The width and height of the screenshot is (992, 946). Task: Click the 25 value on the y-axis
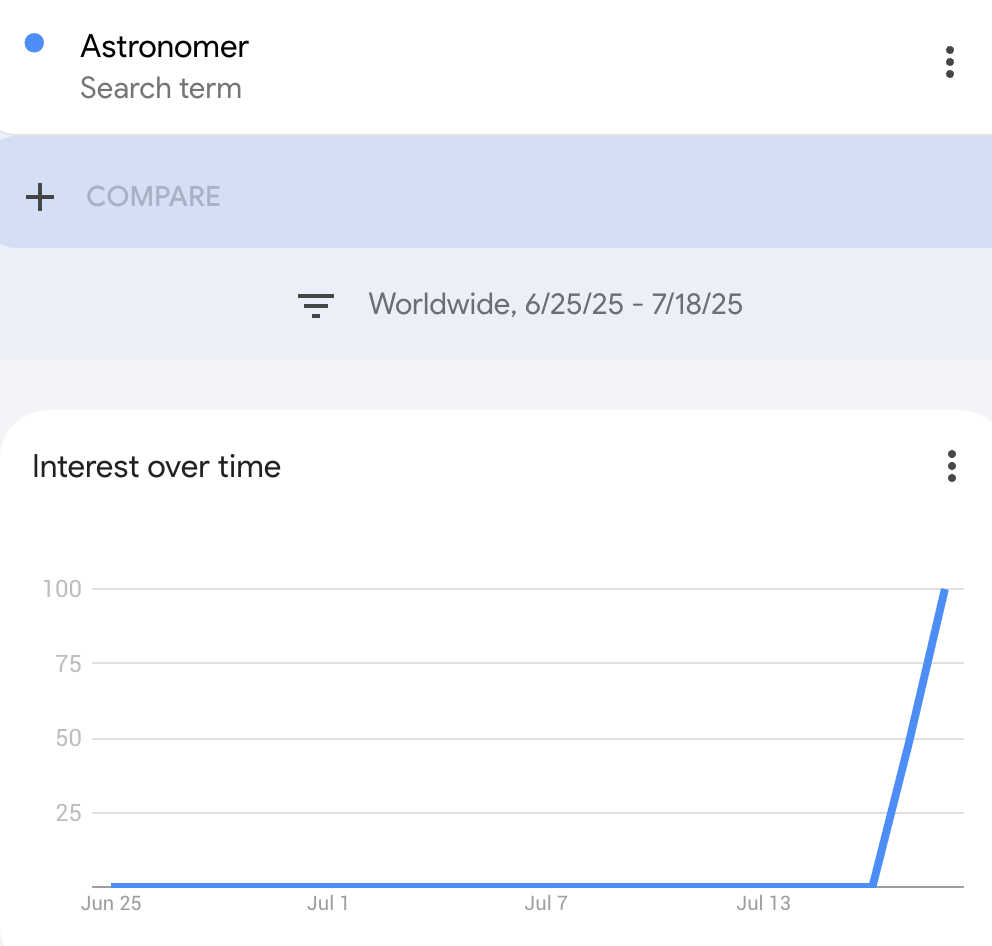click(68, 813)
